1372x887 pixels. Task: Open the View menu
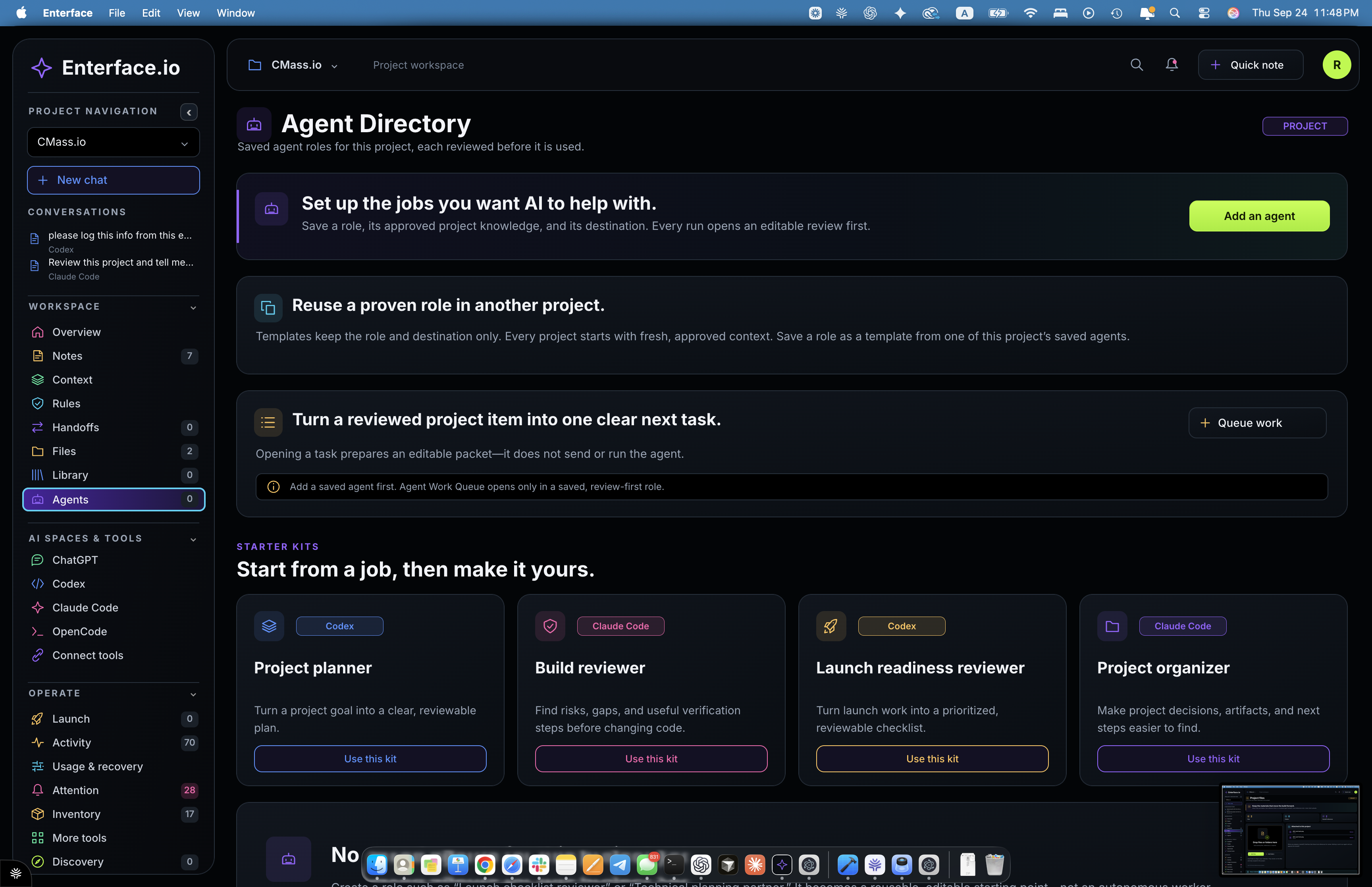188,13
